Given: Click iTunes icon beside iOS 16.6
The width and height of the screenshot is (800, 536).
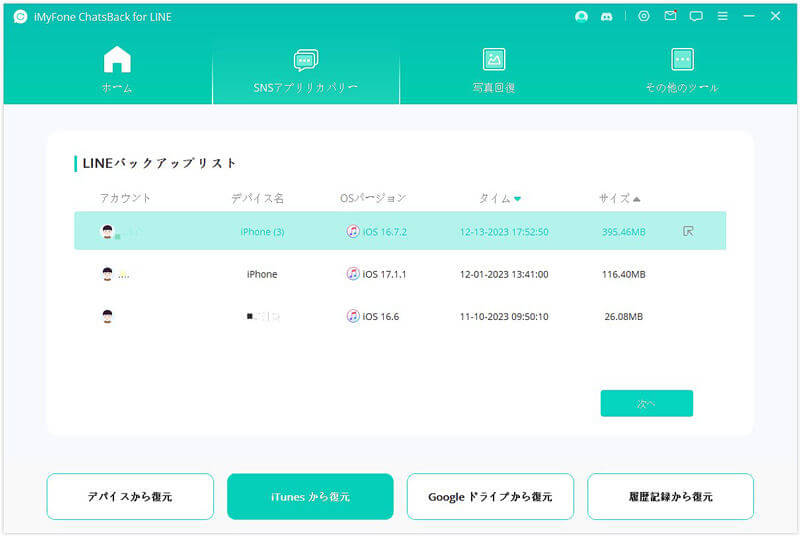Looking at the screenshot, I should (353, 316).
